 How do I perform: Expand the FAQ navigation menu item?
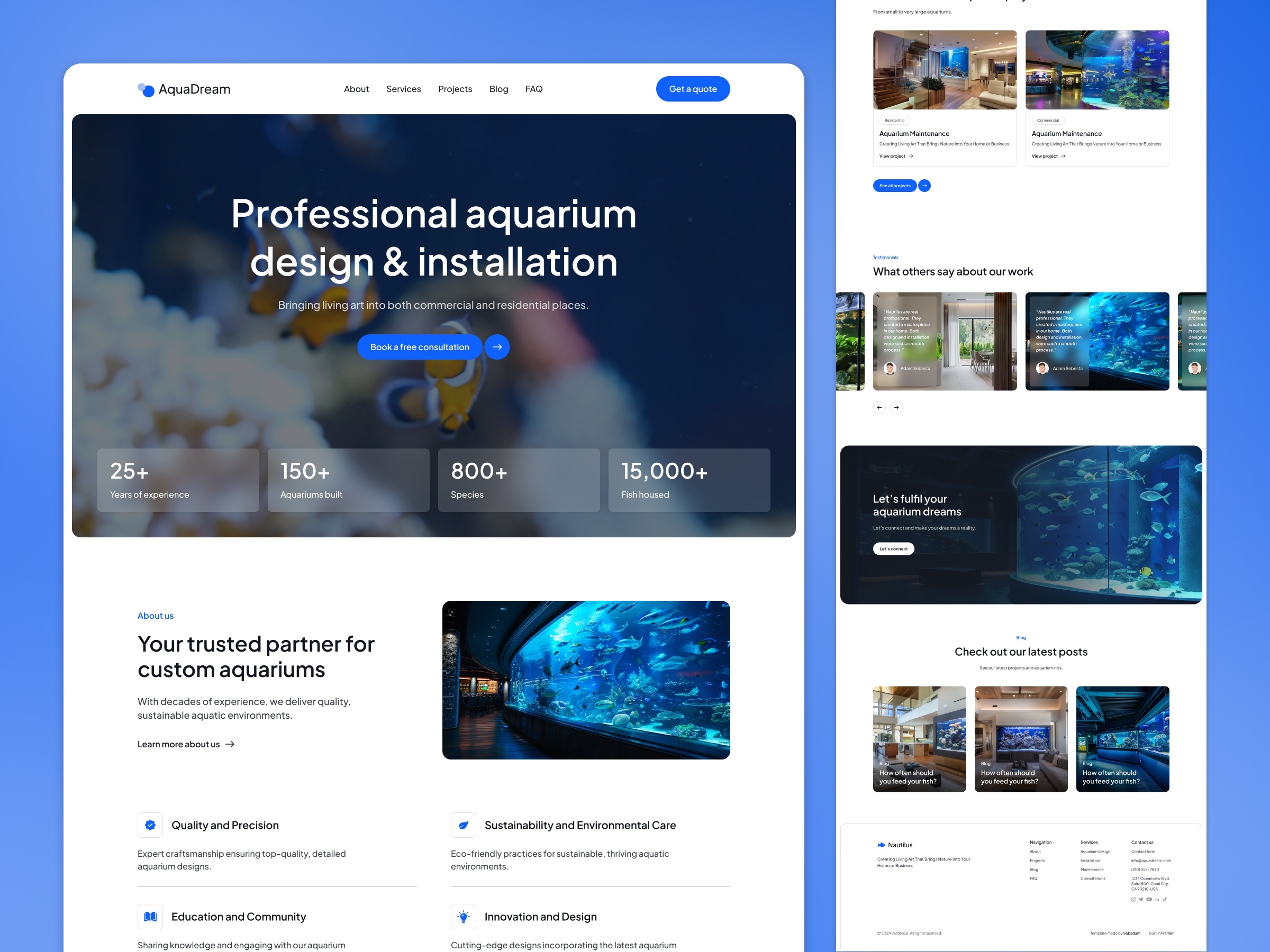534,88
